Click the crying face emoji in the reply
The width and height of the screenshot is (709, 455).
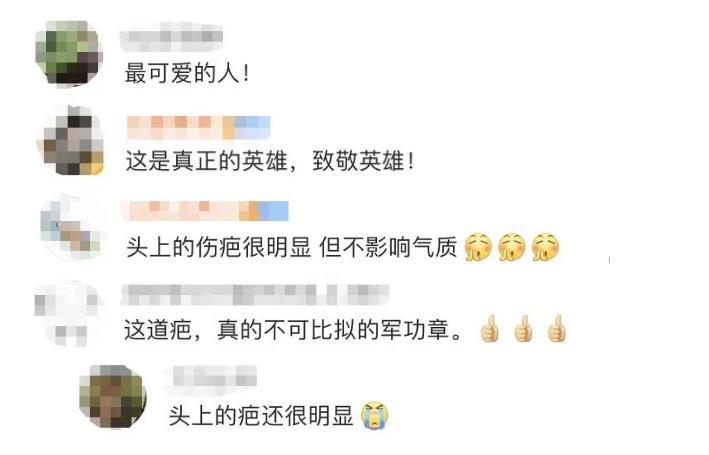click(x=375, y=415)
